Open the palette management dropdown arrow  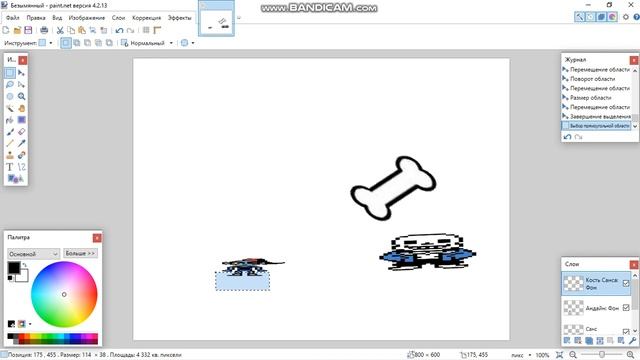coord(30,324)
